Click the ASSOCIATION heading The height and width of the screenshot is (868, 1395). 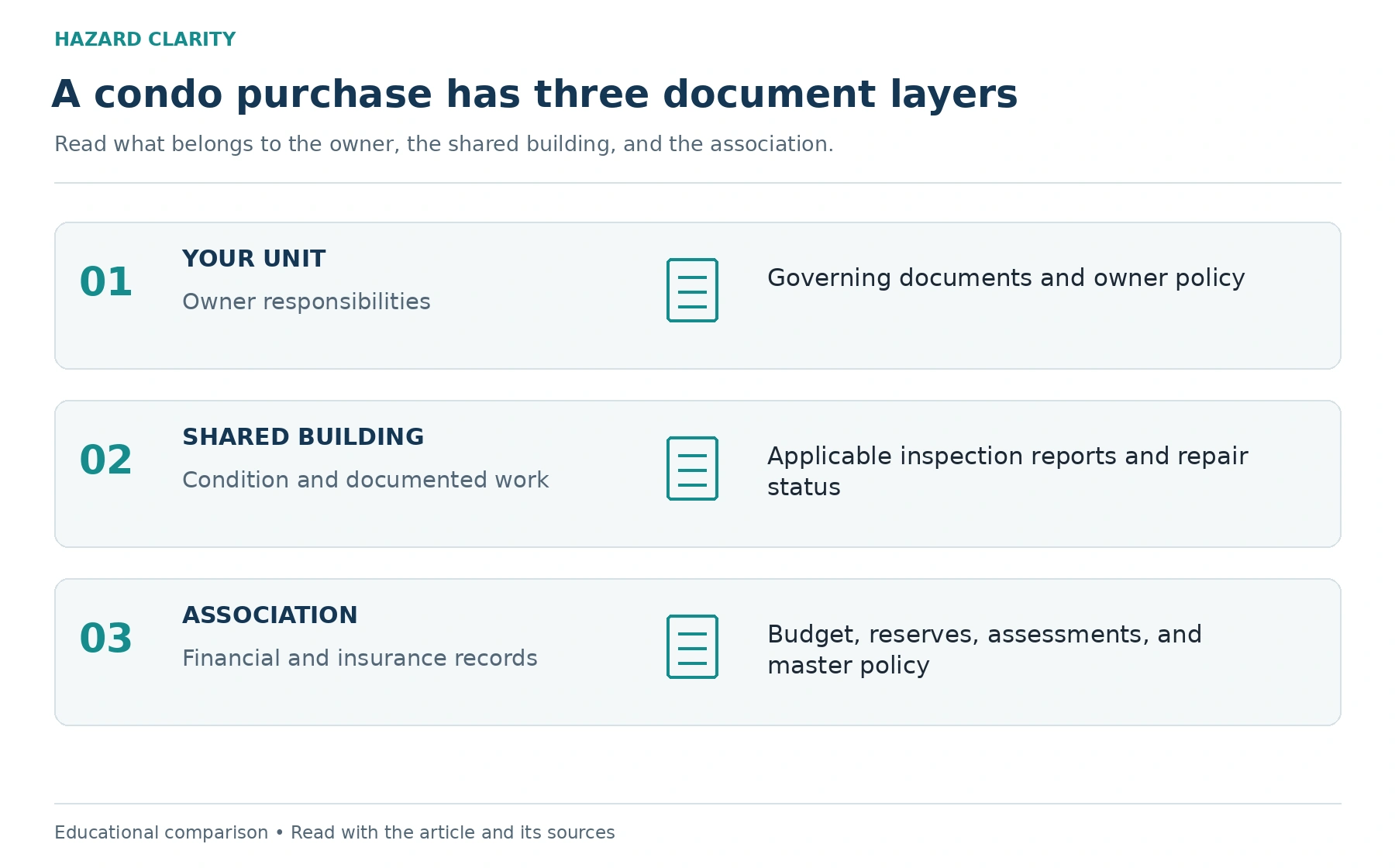tap(270, 615)
